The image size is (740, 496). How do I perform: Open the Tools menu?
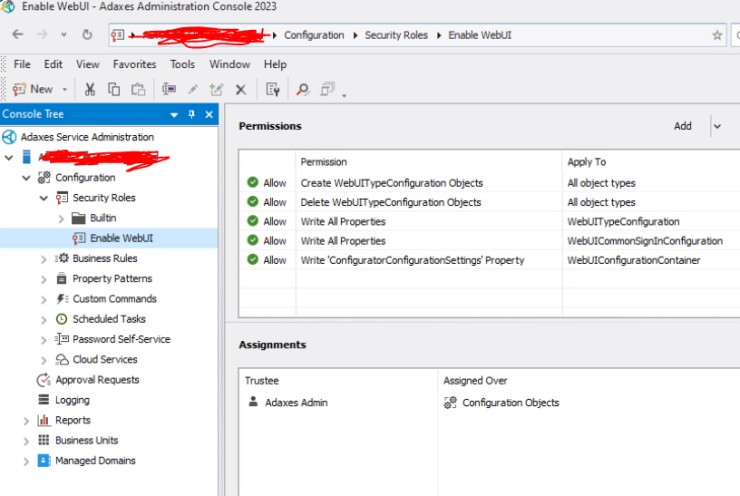(182, 64)
